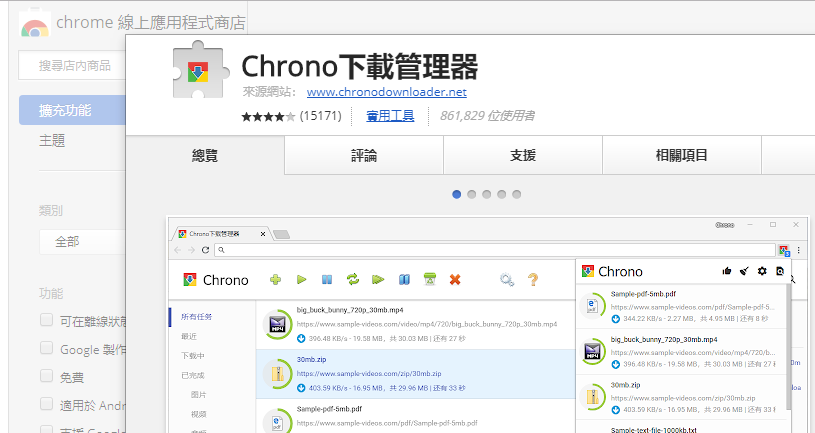The width and height of the screenshot is (815, 433).
Task: Open the www.chronodownloader.net link
Action: (387, 92)
